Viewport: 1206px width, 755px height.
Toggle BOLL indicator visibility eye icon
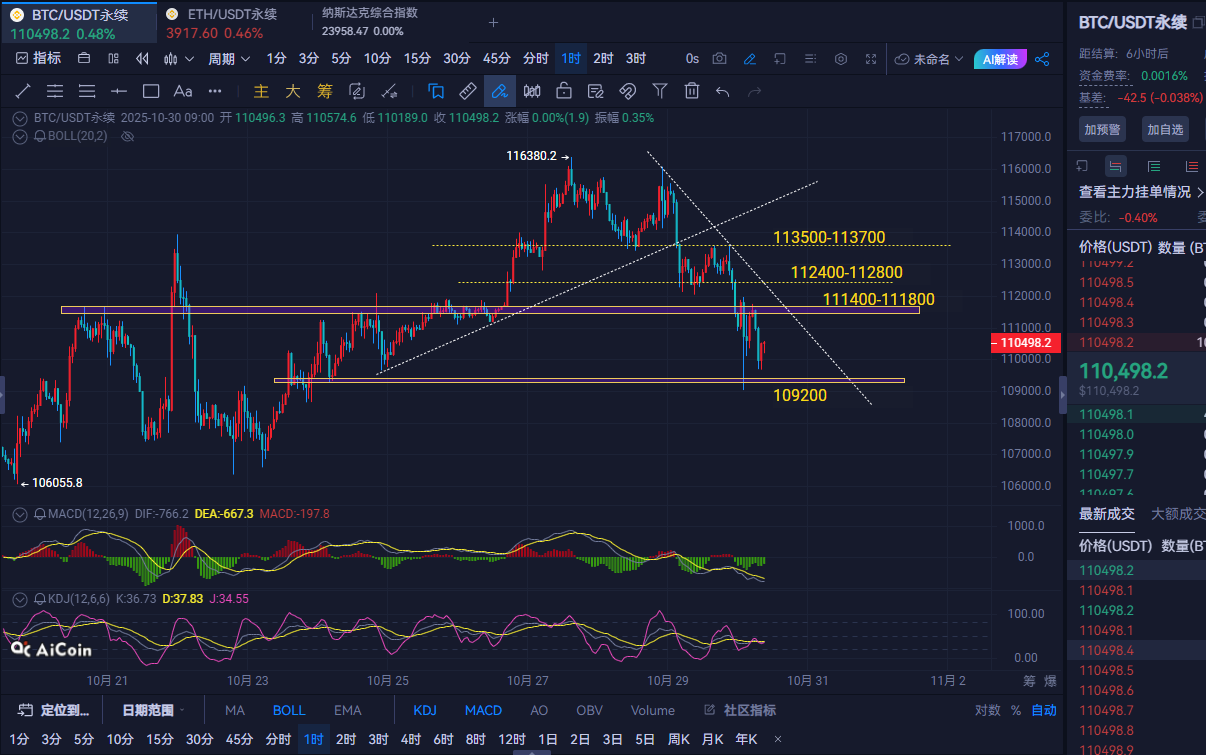pos(127,135)
